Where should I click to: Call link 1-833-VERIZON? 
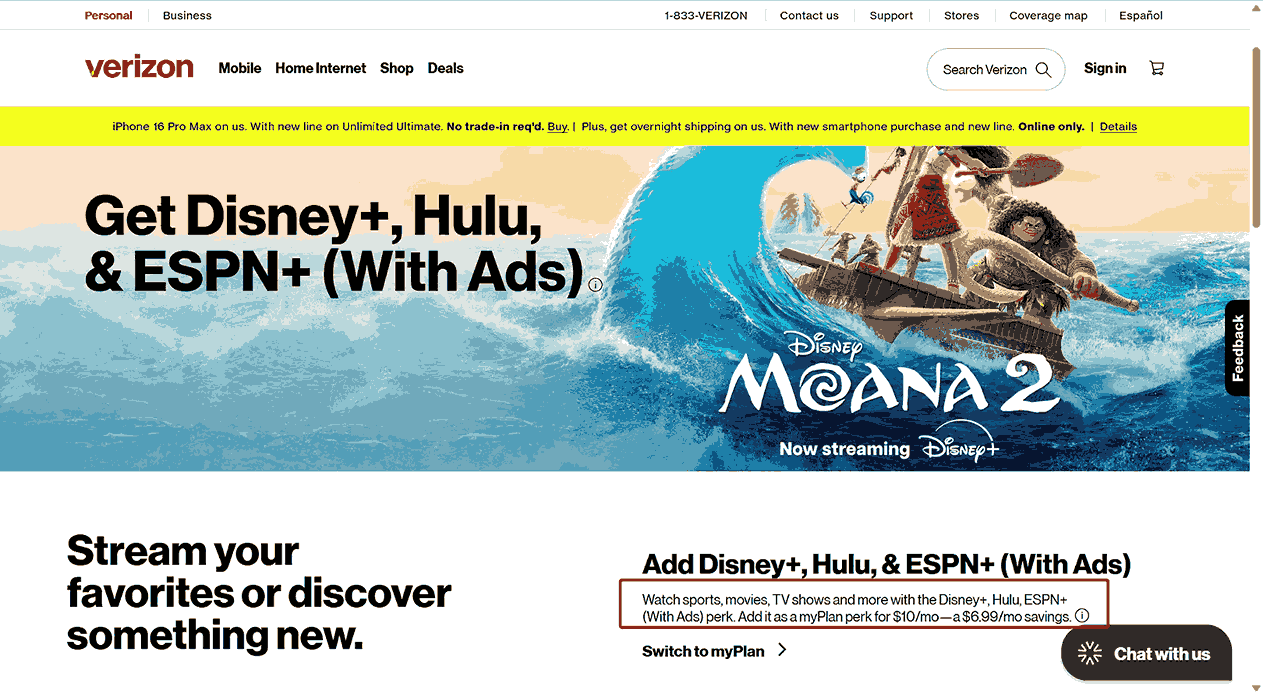coord(706,15)
